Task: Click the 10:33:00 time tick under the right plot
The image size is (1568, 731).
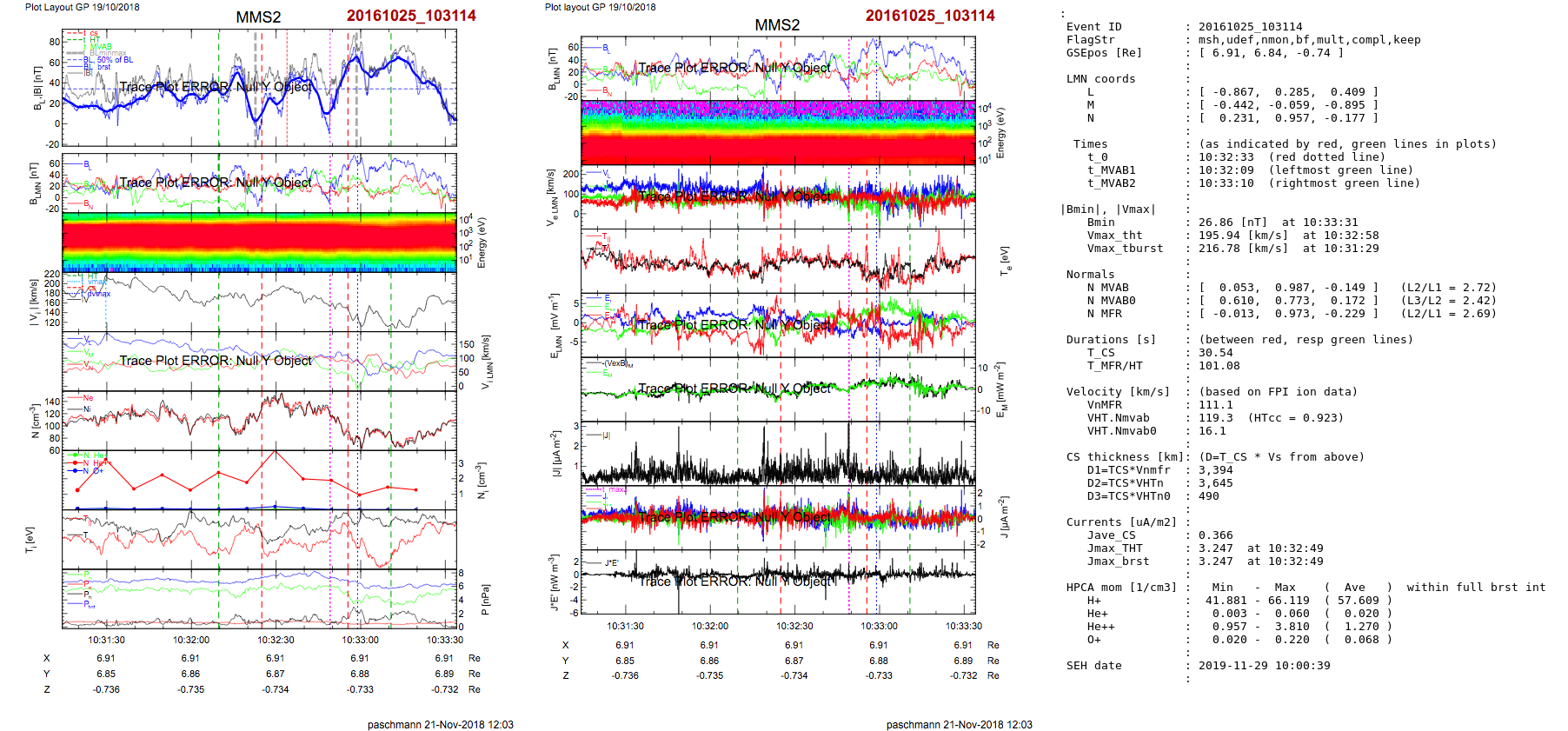Action: (x=879, y=626)
